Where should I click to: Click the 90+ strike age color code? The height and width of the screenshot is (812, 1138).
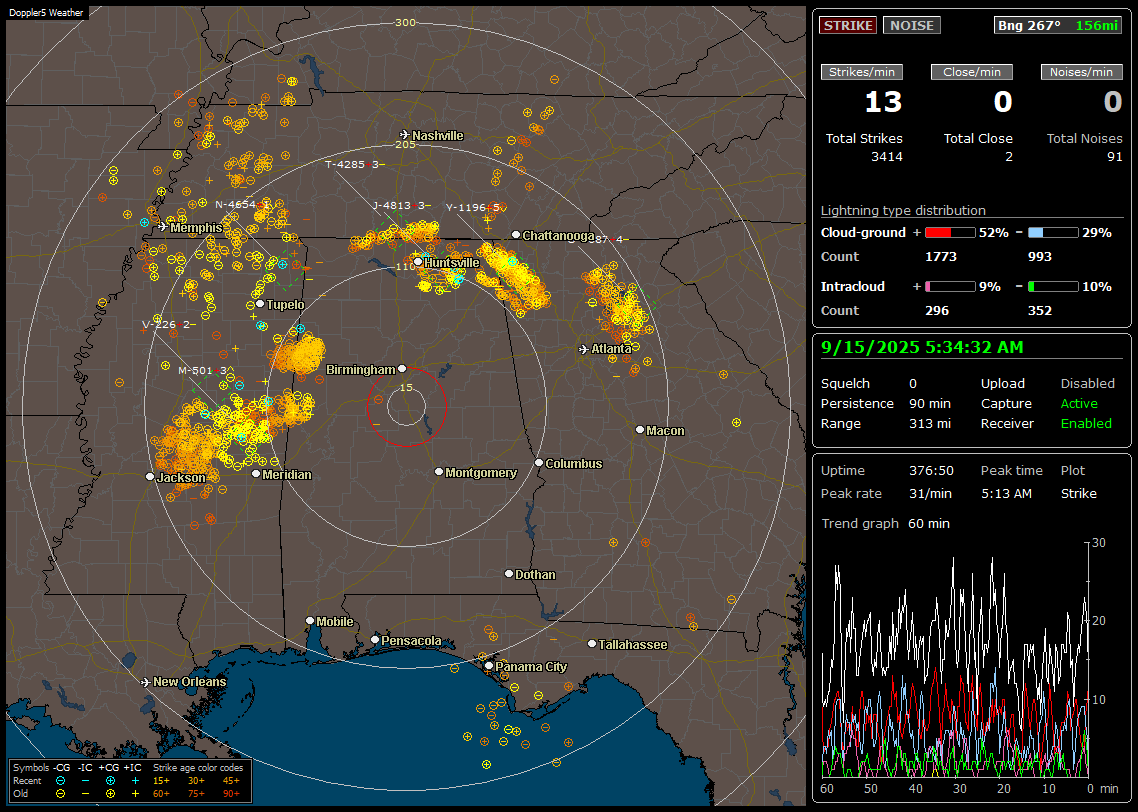[232, 794]
